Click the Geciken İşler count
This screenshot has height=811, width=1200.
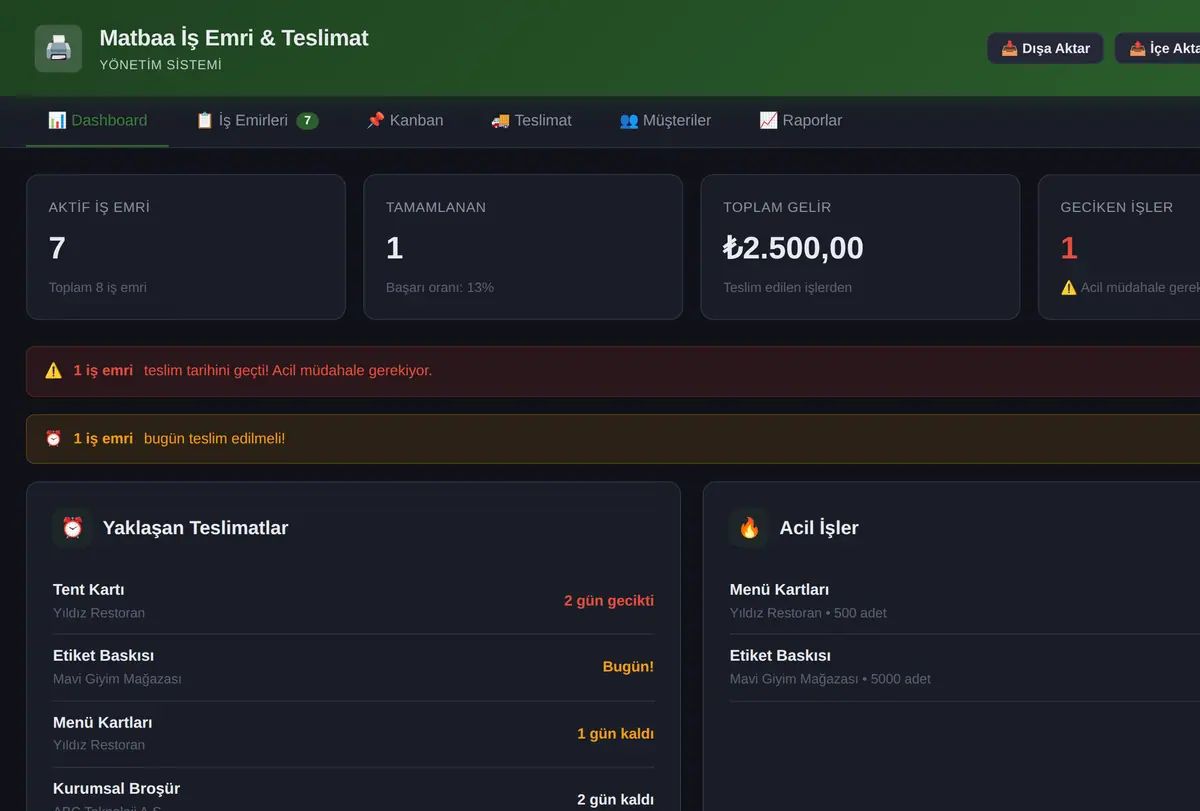point(1069,248)
